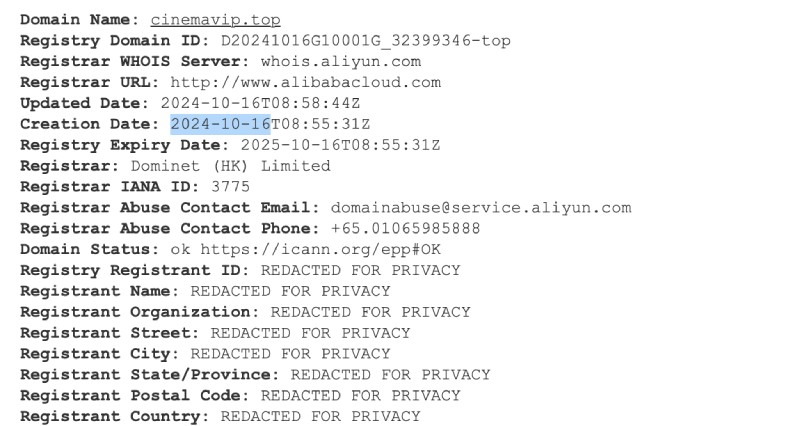
Task: Click the Registrant Country redacted value
Action: [x=320, y=416]
